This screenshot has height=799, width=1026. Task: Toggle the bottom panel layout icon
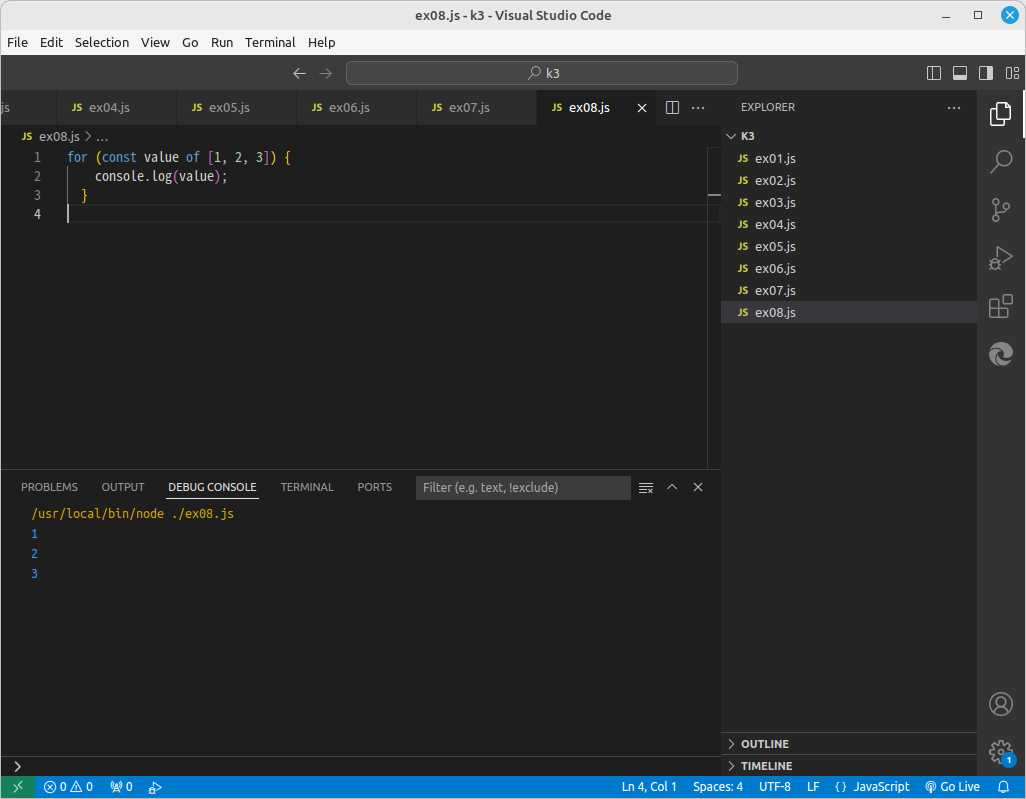point(960,73)
